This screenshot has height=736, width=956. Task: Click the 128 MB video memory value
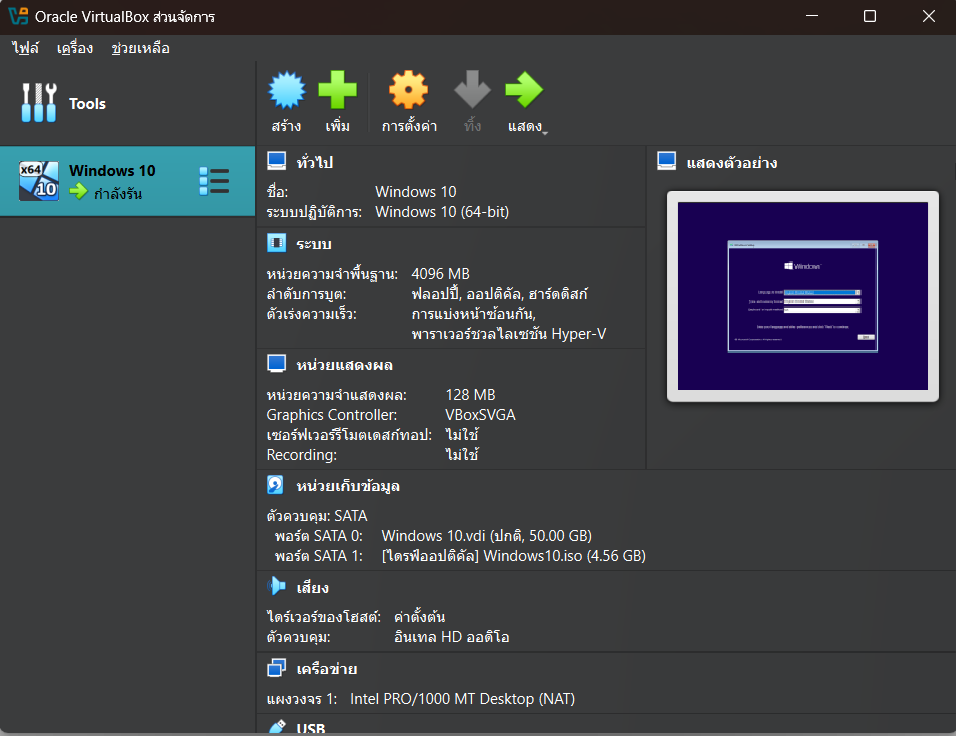(470, 395)
